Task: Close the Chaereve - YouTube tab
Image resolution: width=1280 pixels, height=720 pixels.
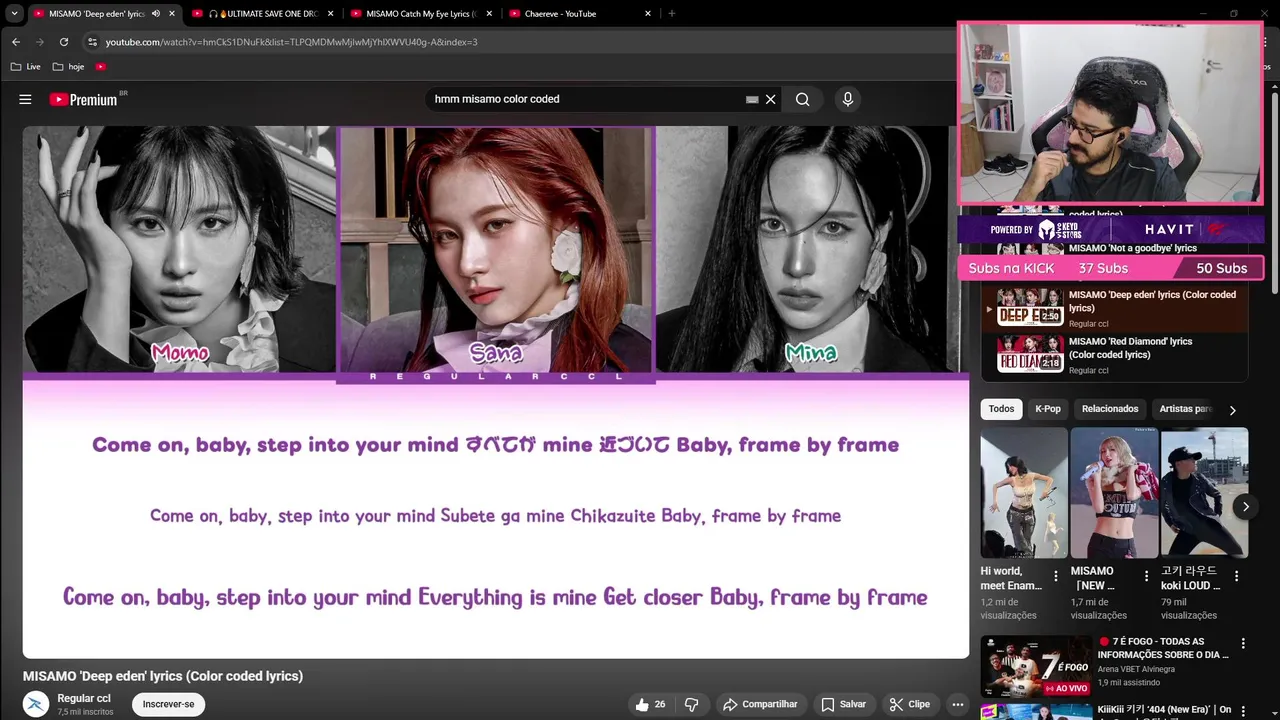Action: (648, 13)
